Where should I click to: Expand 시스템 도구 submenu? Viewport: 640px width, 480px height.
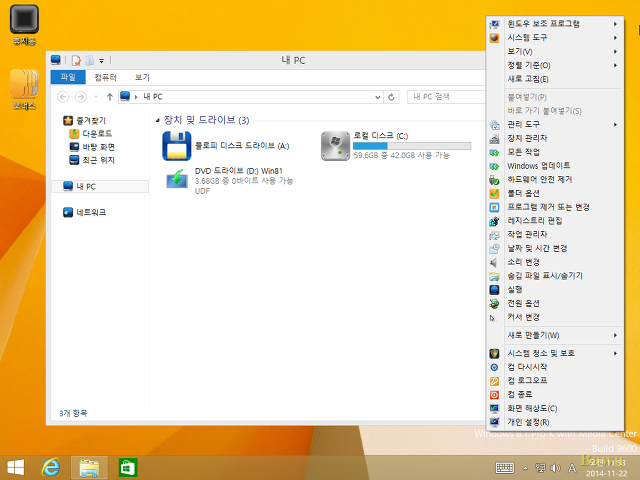click(555, 38)
